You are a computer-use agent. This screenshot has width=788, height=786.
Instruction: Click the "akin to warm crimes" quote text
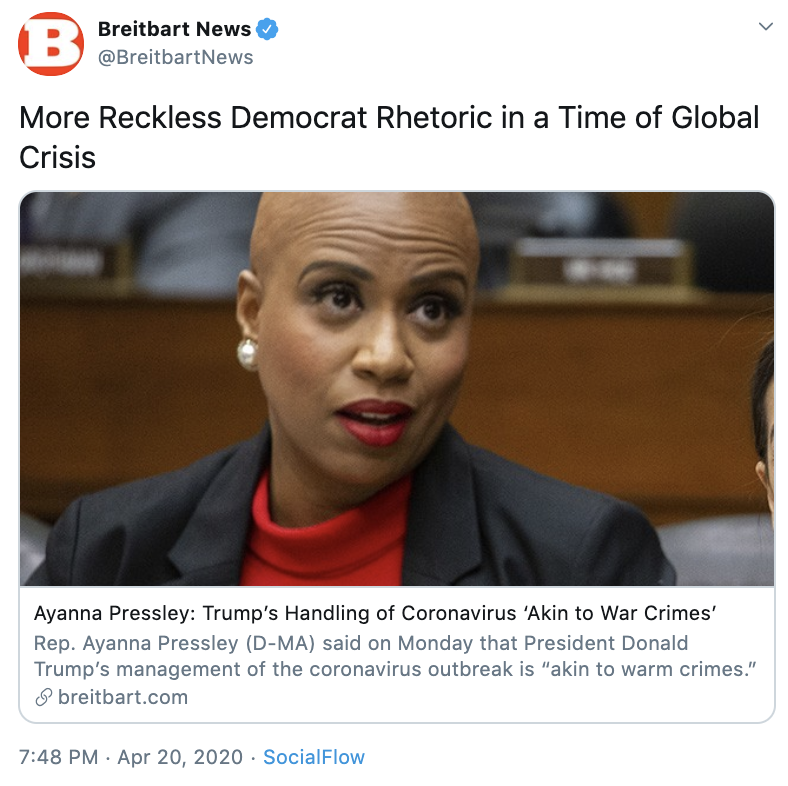click(649, 669)
